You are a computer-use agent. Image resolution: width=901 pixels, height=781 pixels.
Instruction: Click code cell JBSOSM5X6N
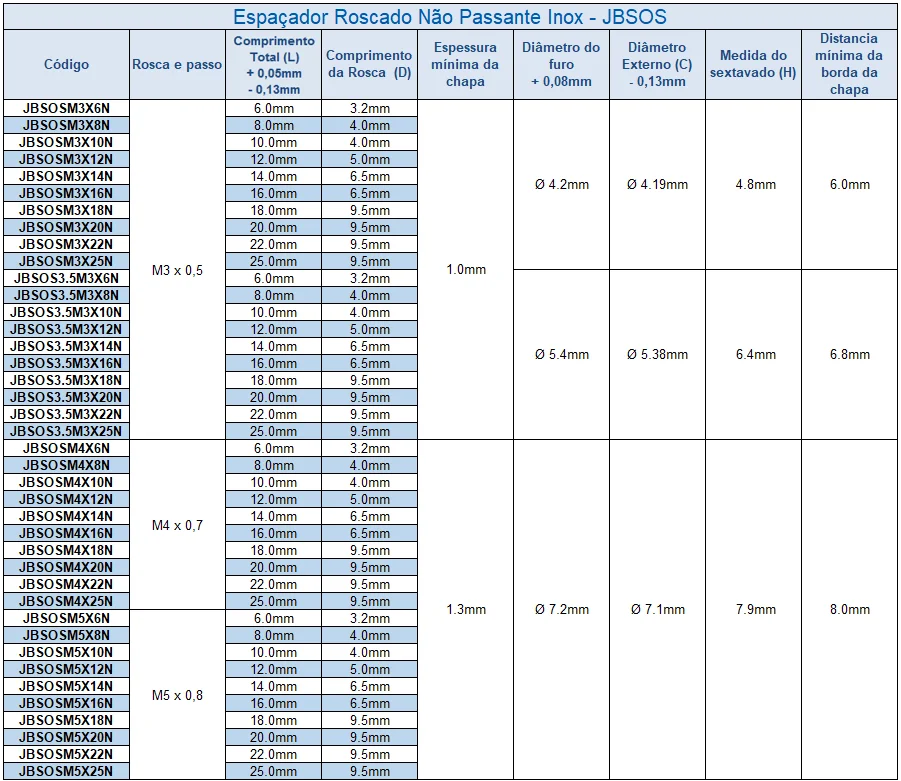coord(67,618)
